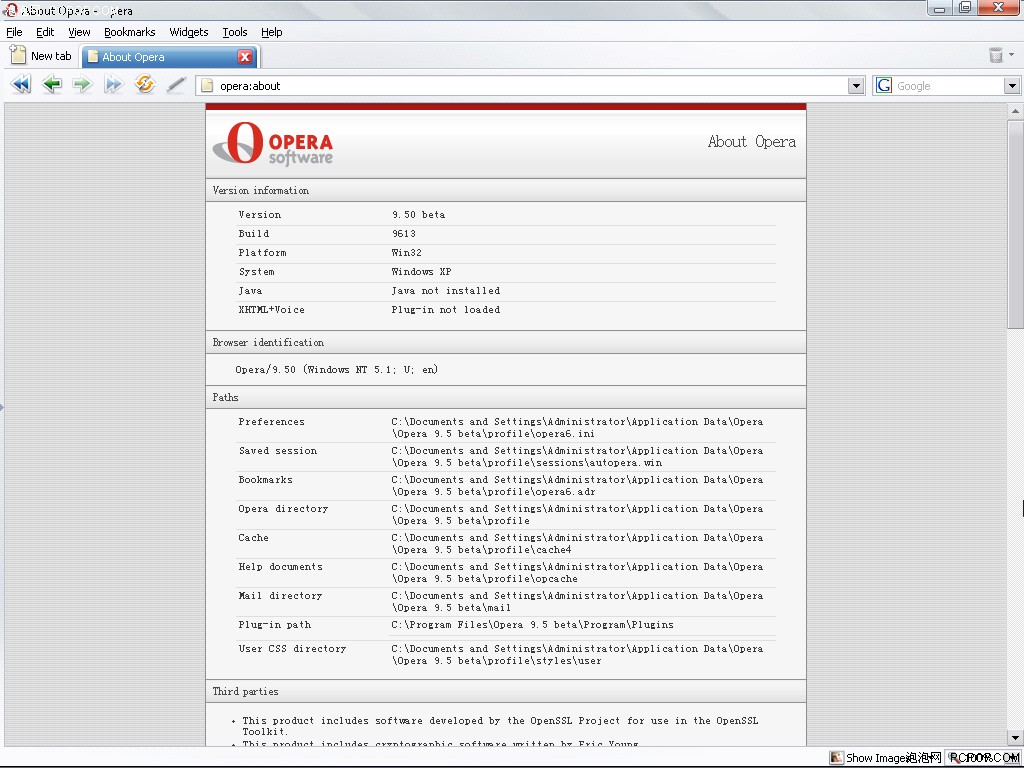This screenshot has width=1024, height=768.
Task: Click the Google search field
Action: click(x=948, y=86)
